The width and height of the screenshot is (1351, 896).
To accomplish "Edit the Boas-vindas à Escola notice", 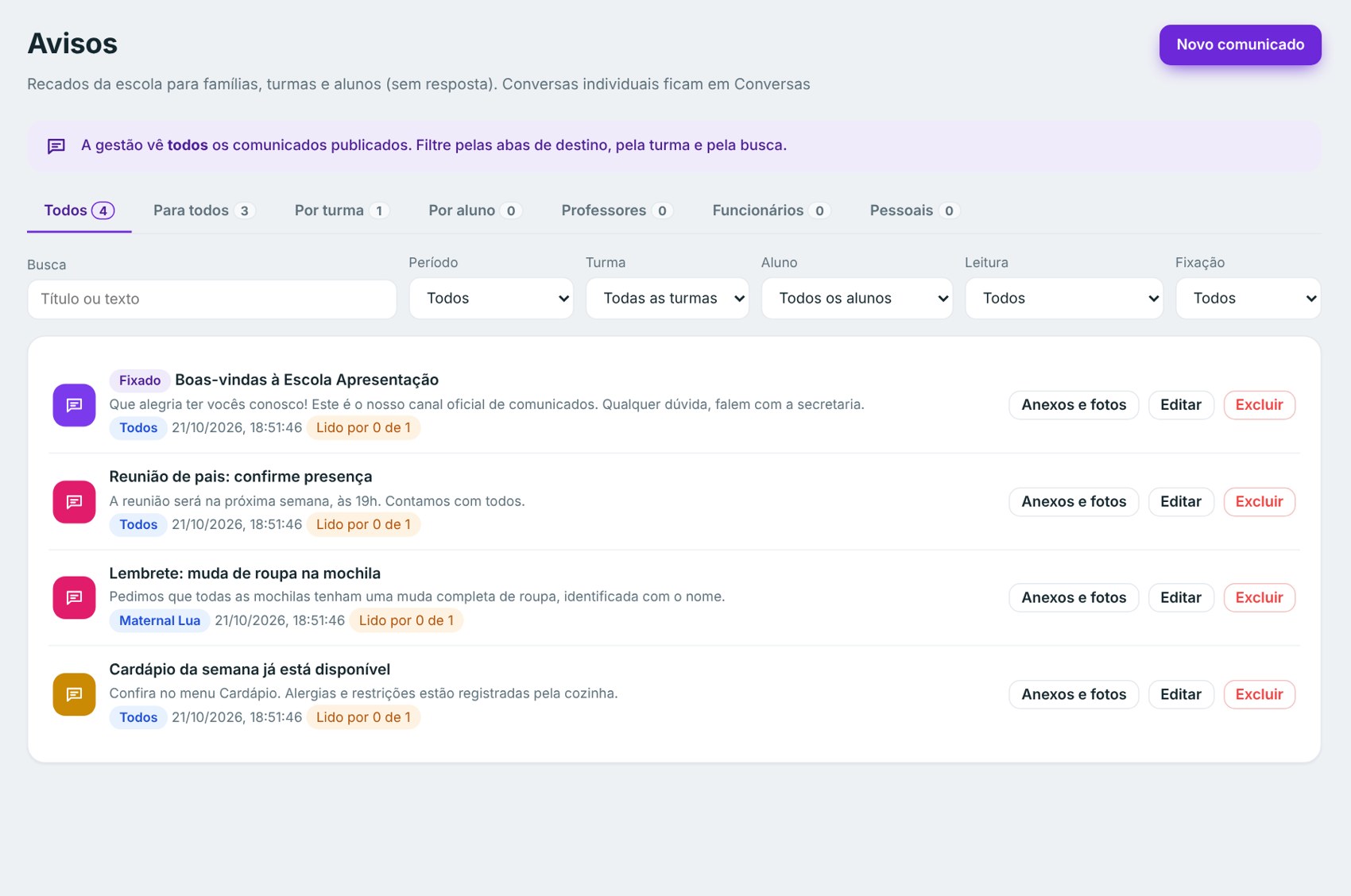I will pyautogui.click(x=1181, y=405).
